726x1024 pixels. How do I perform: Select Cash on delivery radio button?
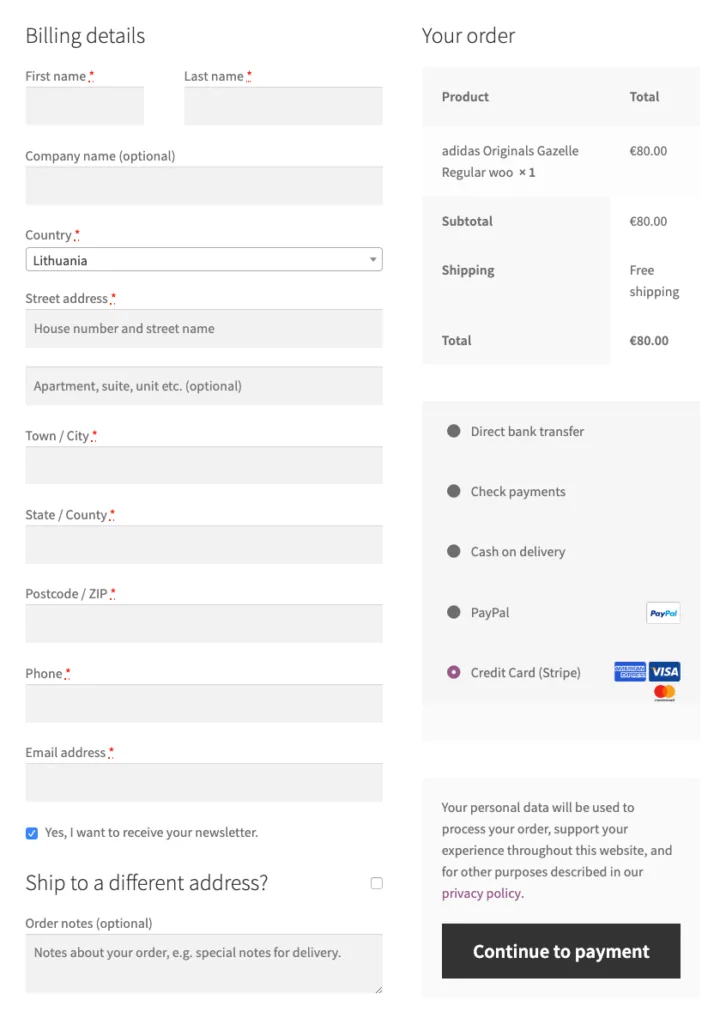coord(454,551)
